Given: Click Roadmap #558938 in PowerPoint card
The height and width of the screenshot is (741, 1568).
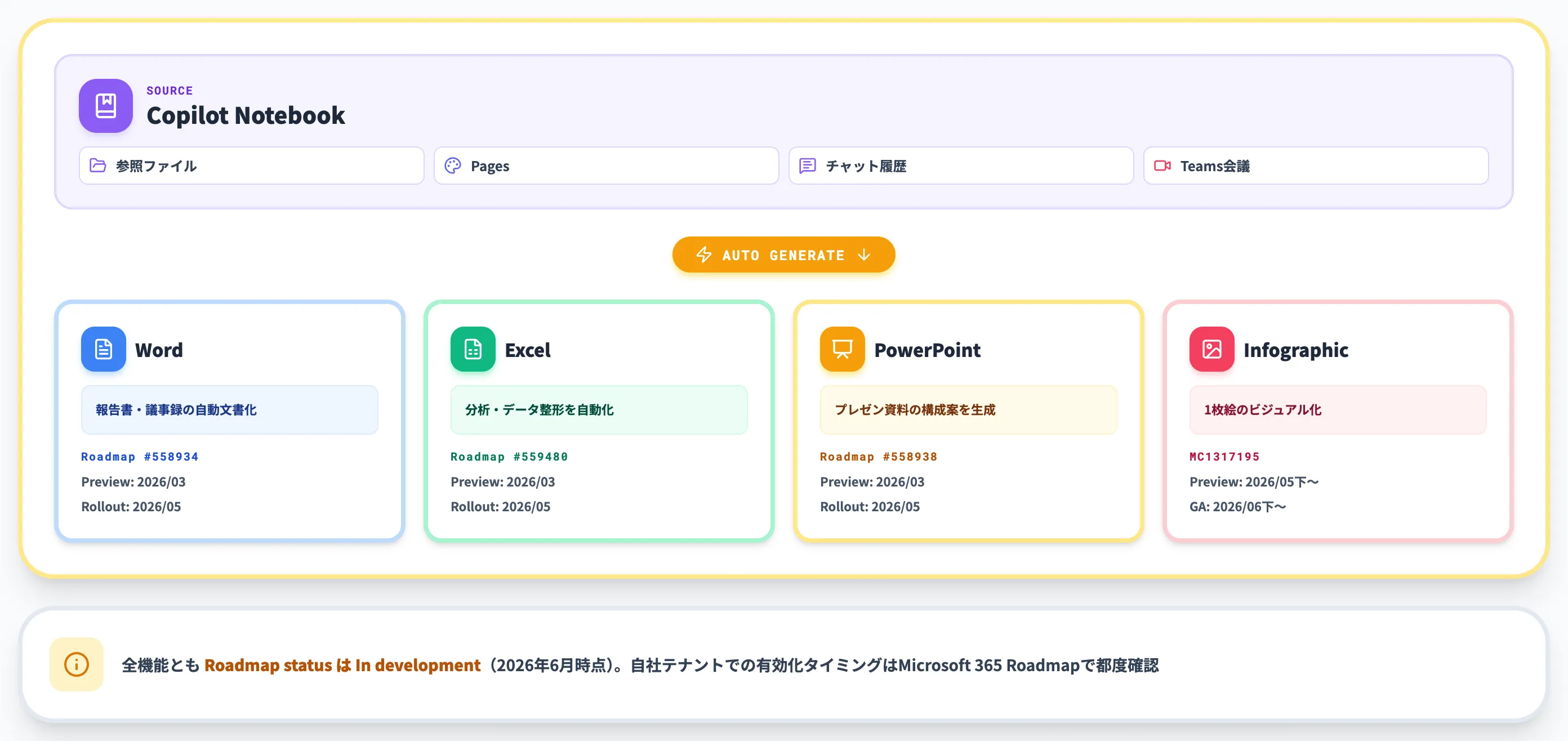Looking at the screenshot, I should tap(879, 456).
